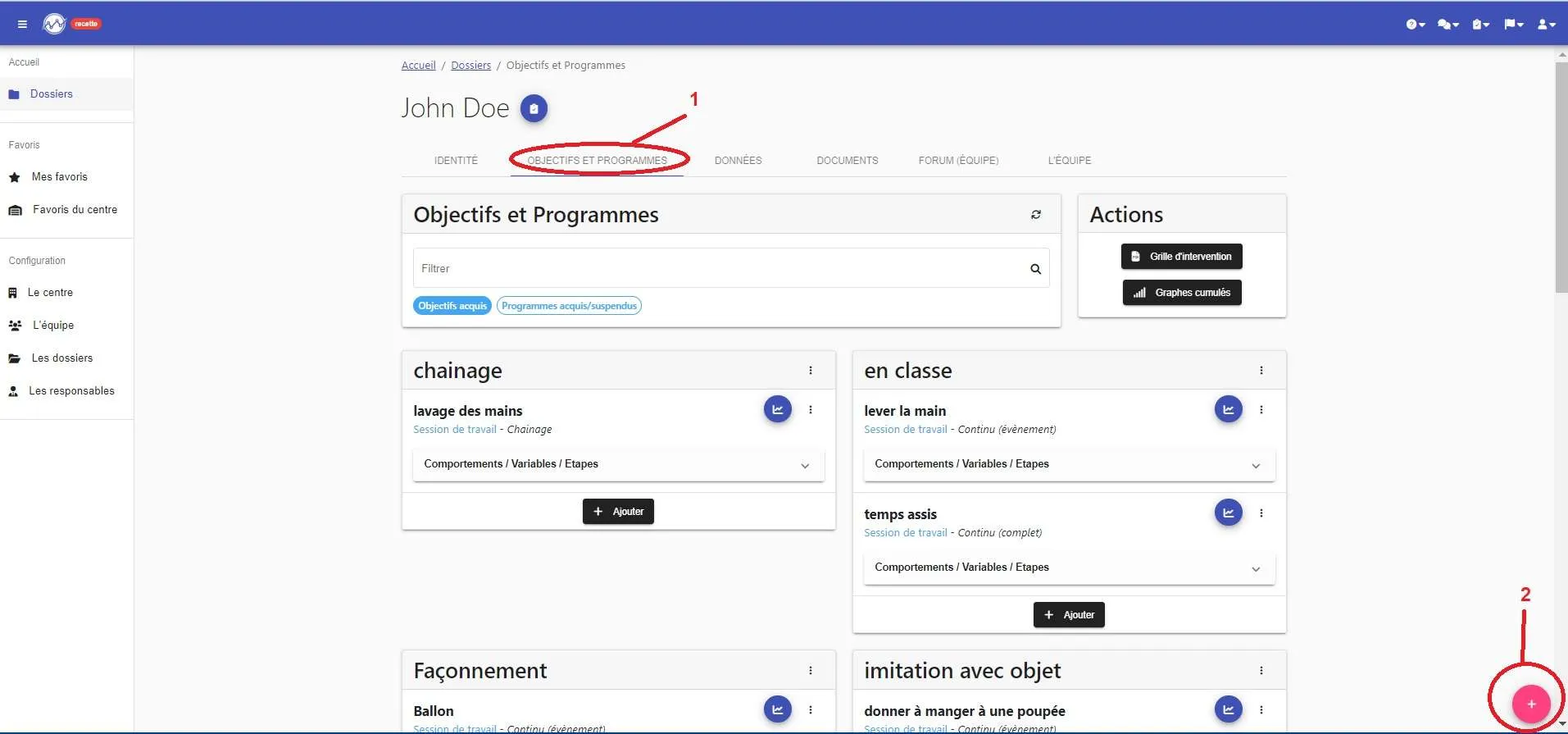
Task: Open options menu of imitation avec objet card
Action: [1261, 671]
